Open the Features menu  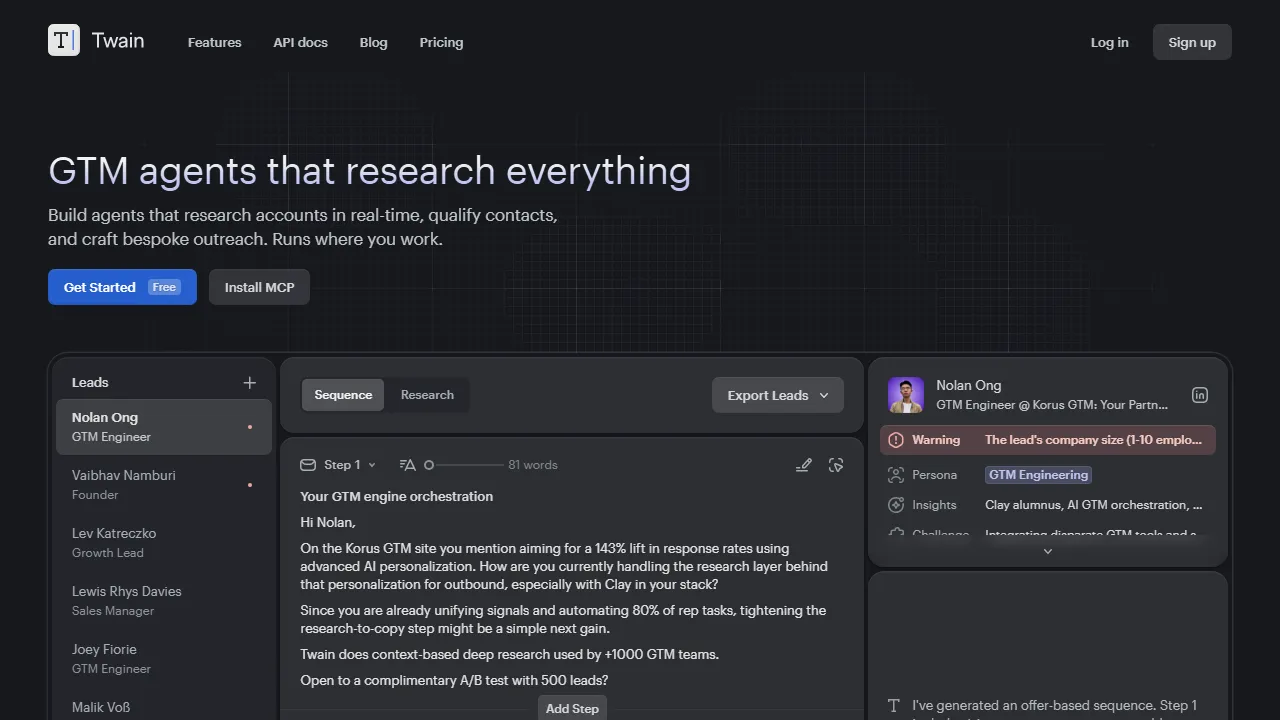214,42
